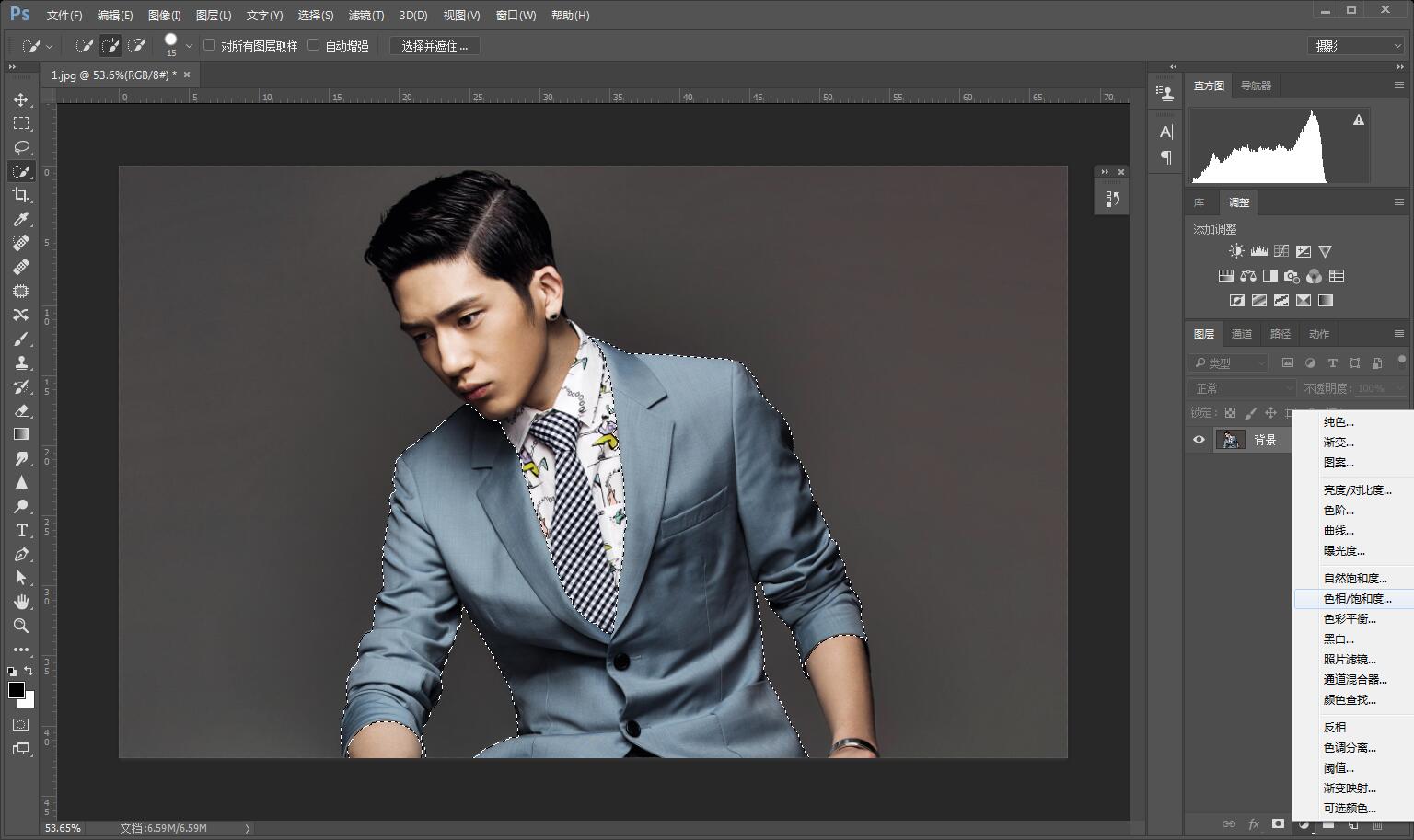
Task: Open the 库 panel tab
Action: click(x=1200, y=202)
